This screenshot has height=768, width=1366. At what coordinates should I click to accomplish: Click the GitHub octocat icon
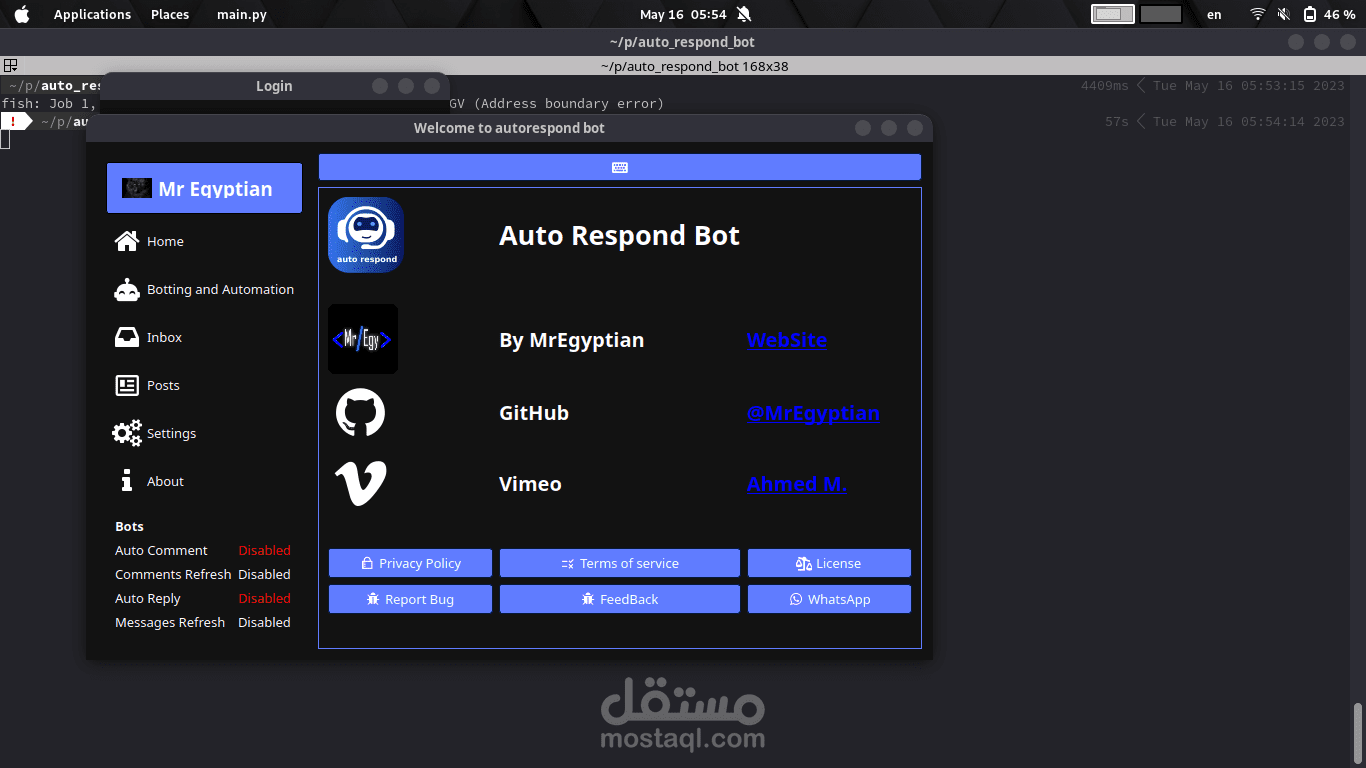360,413
